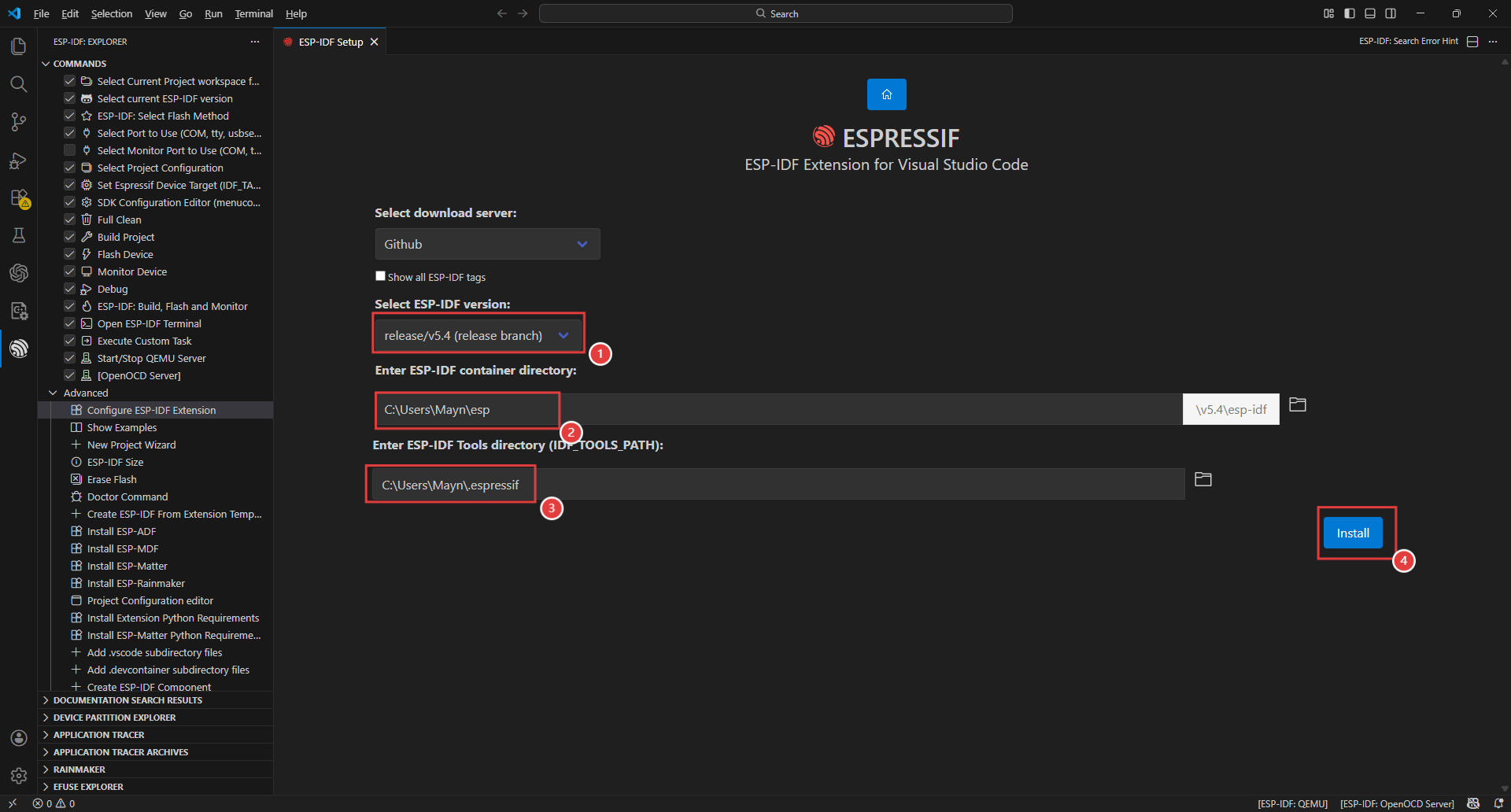Viewport: 1511px width, 812px height.
Task: Open the download server Github dropdown
Action: [x=487, y=244]
